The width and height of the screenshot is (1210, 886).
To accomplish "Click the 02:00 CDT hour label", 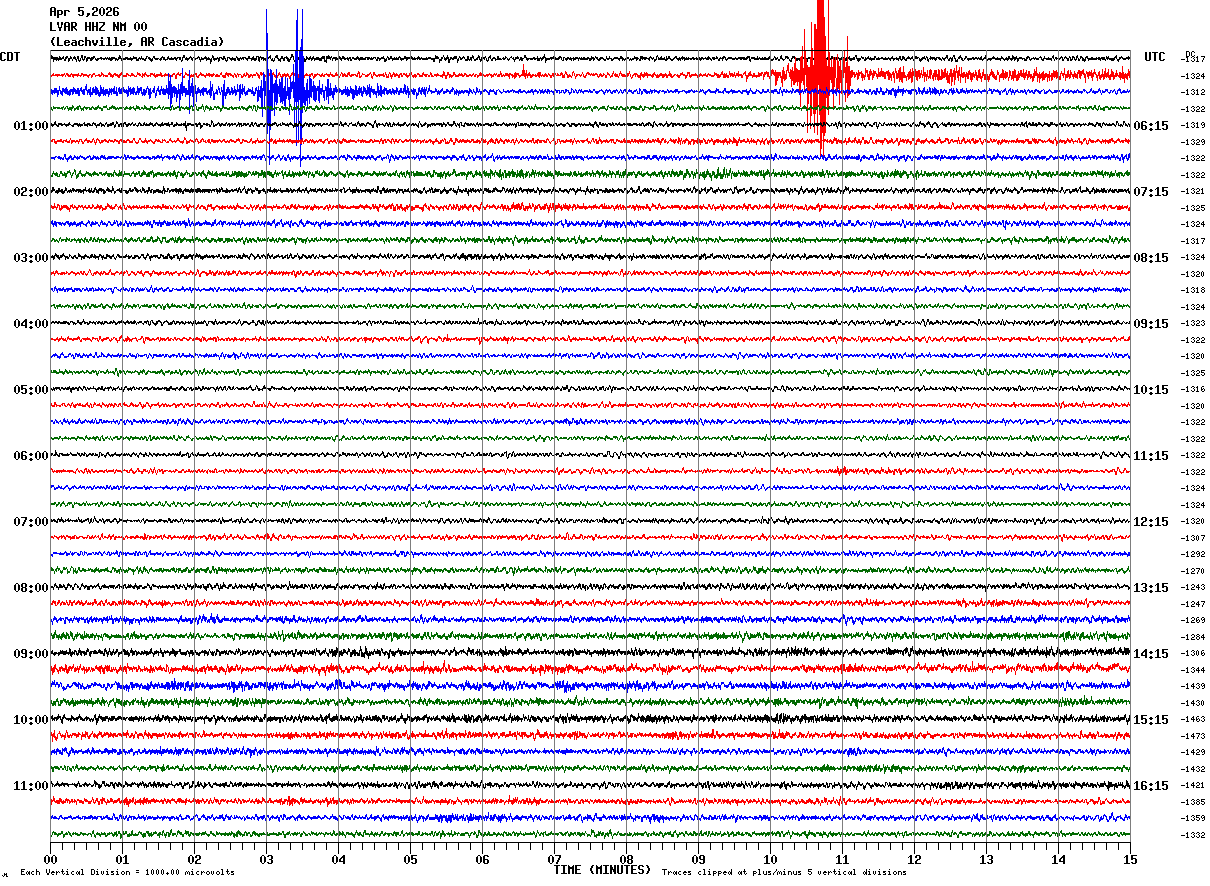I will point(31,191).
